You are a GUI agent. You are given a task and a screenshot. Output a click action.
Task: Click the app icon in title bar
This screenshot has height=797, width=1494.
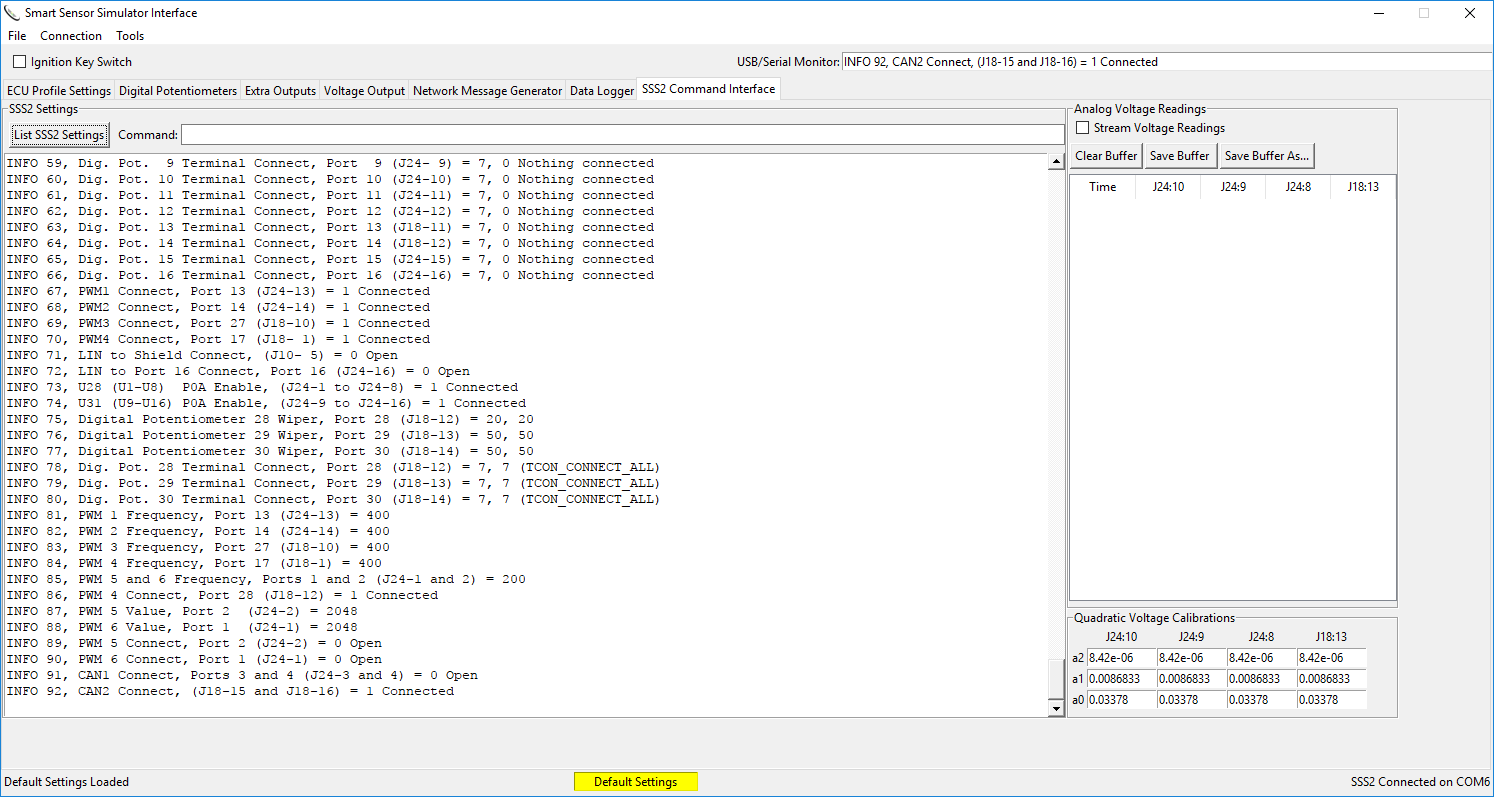12,13
